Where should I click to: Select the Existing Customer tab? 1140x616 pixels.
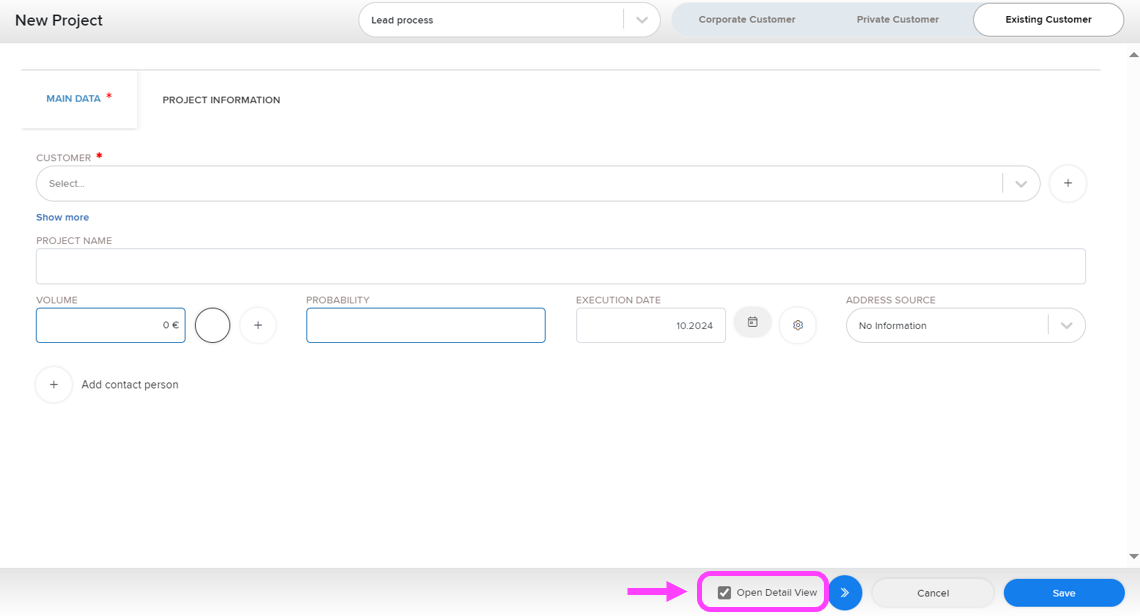[1048, 20]
